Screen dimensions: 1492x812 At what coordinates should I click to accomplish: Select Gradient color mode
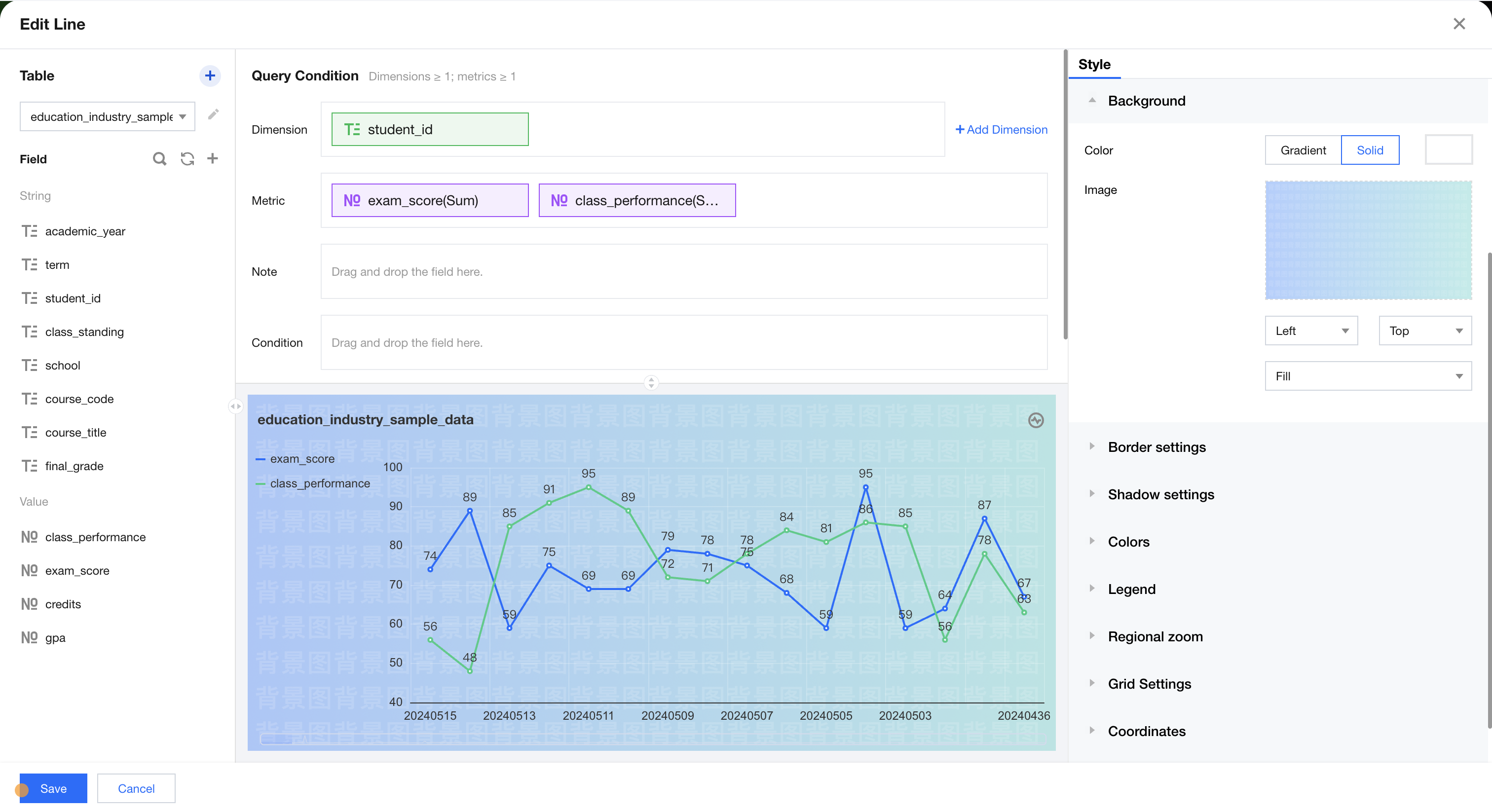(x=1303, y=150)
